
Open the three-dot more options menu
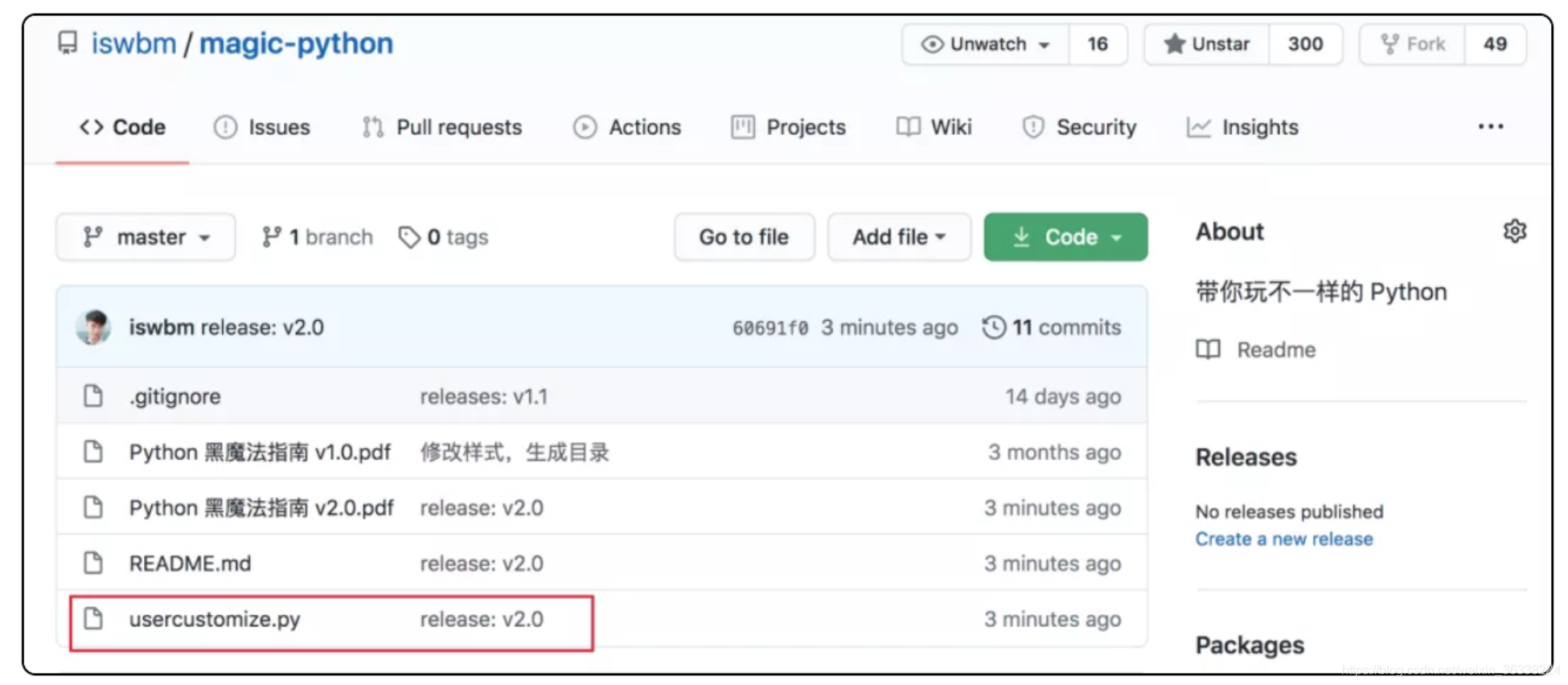1491,127
